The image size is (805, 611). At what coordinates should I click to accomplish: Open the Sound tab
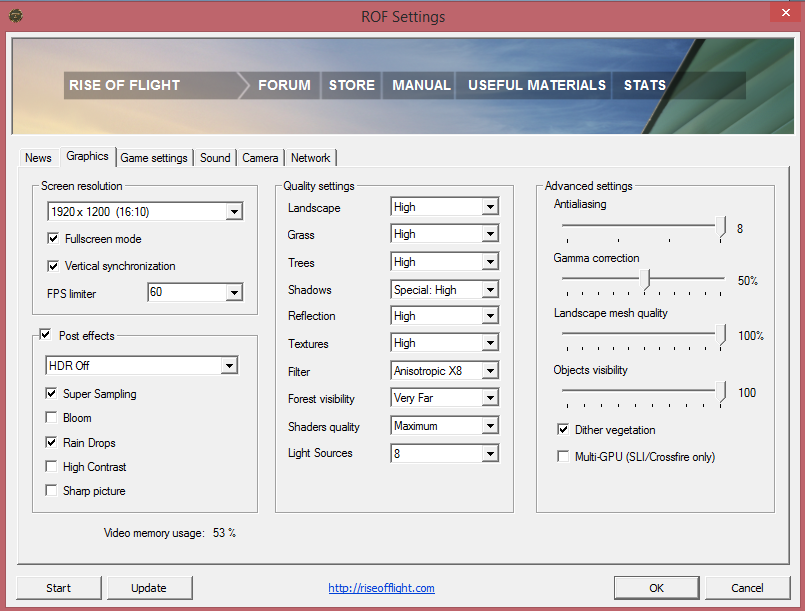point(215,158)
